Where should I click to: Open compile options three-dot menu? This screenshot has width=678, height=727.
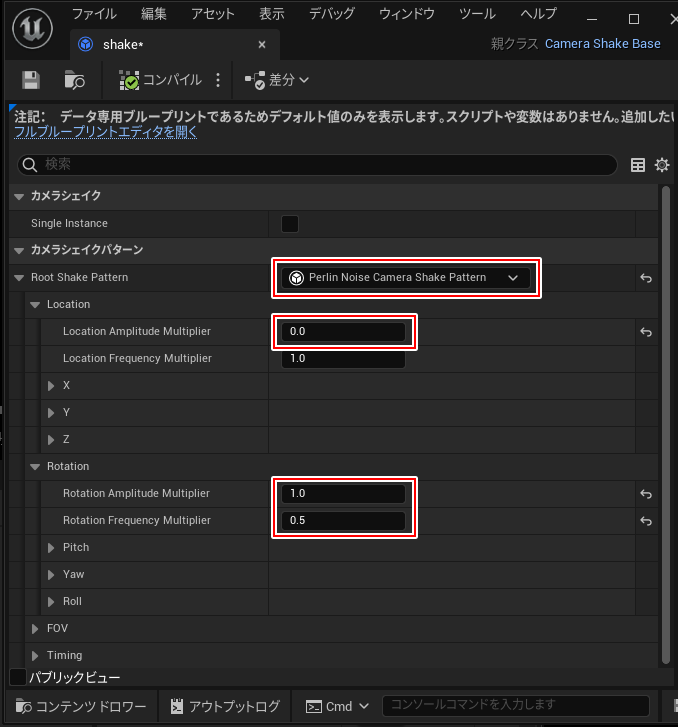coord(218,80)
